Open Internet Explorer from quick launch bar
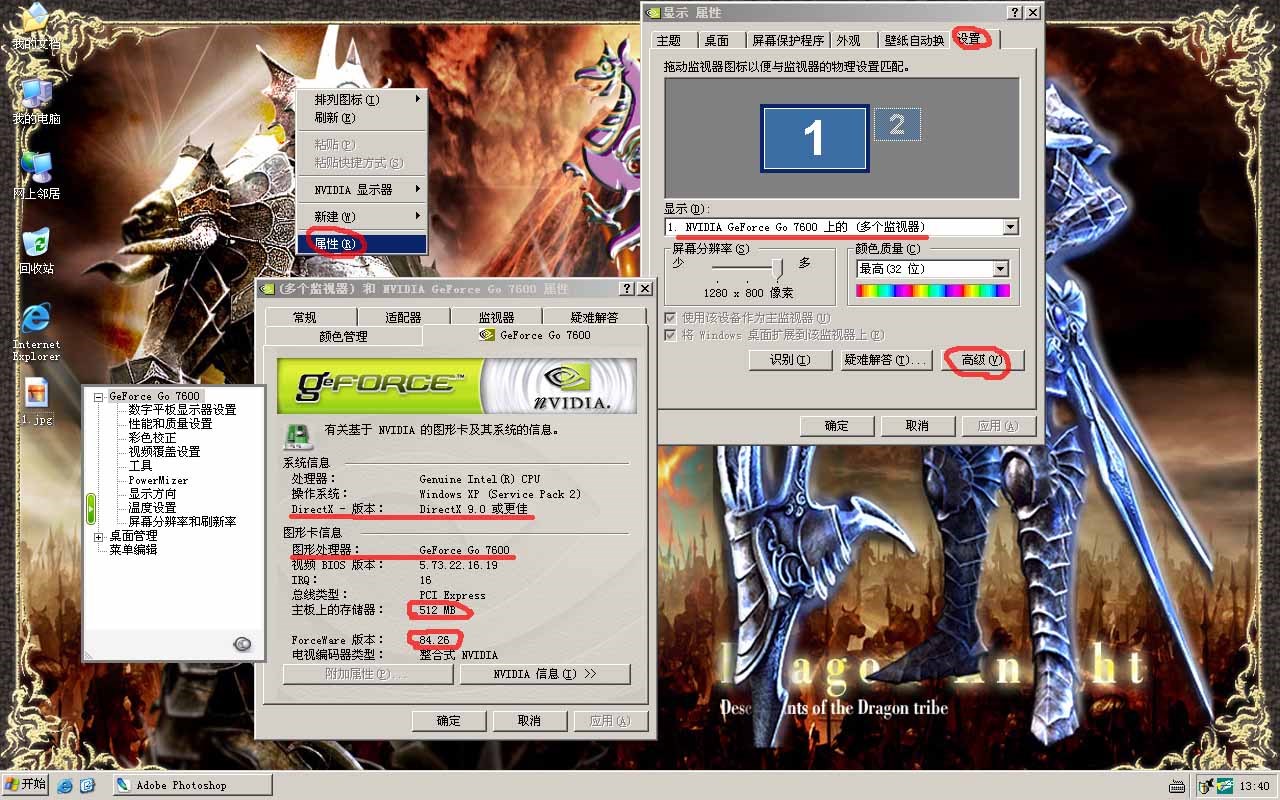Viewport: 1280px width, 800px height. 66,786
